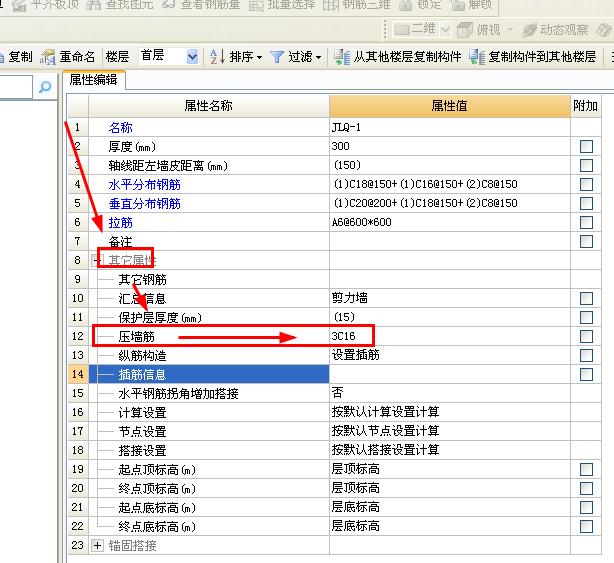Viewport: 614px width, 563px height.
Task: Tick the 附加 checkbox for 垂直分布钢筋
Action: coord(586,203)
